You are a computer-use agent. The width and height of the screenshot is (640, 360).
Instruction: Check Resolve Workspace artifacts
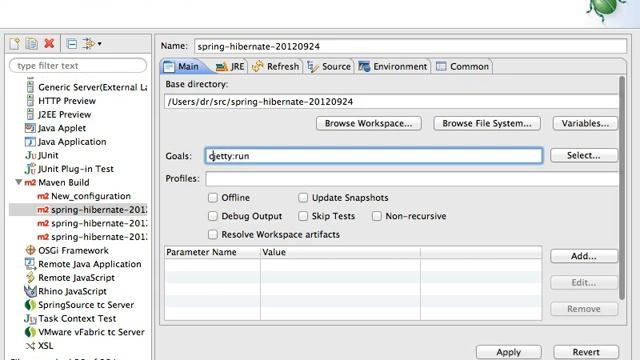click(213, 234)
